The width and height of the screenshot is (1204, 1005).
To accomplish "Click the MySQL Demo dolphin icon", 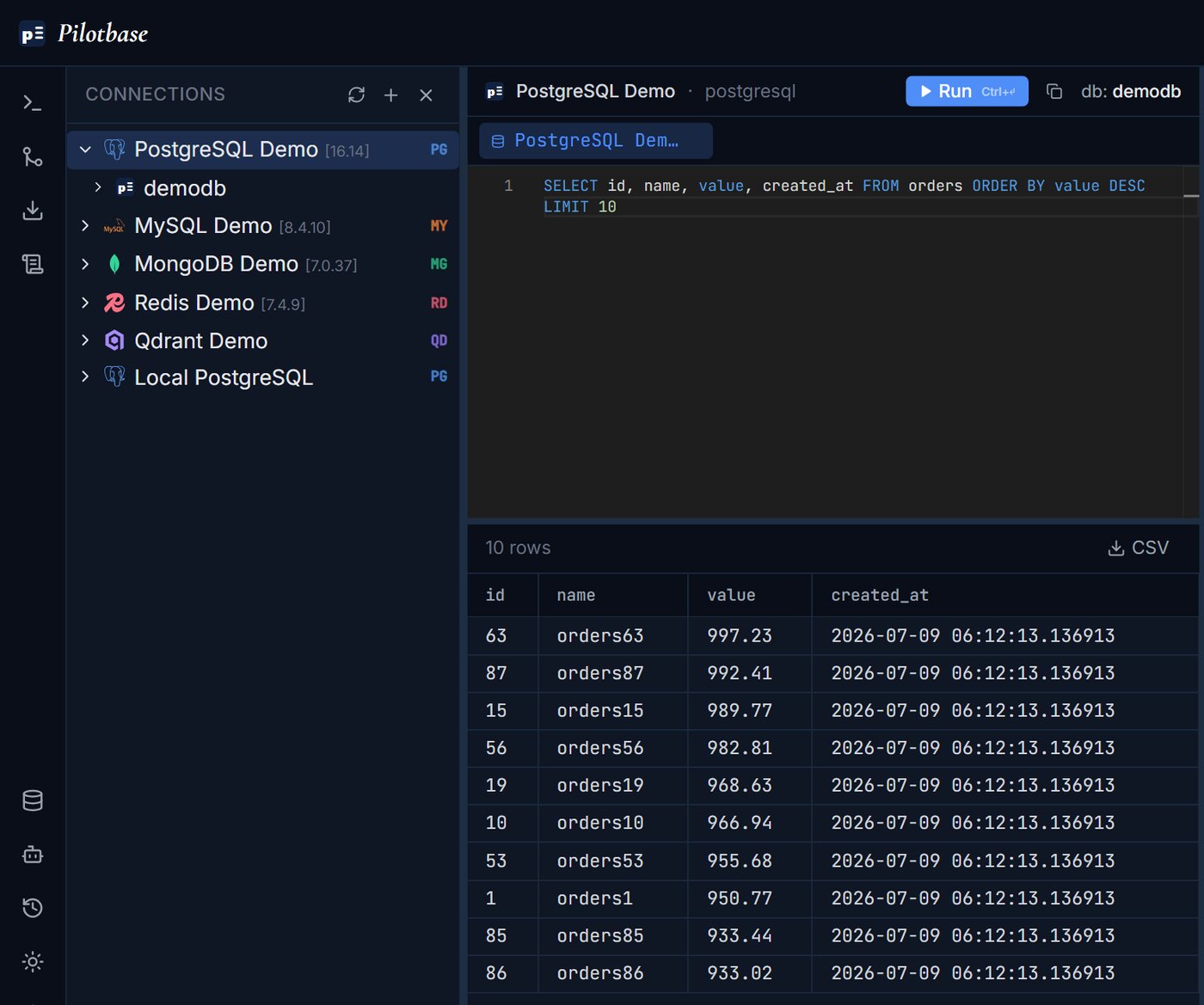I will (x=114, y=226).
